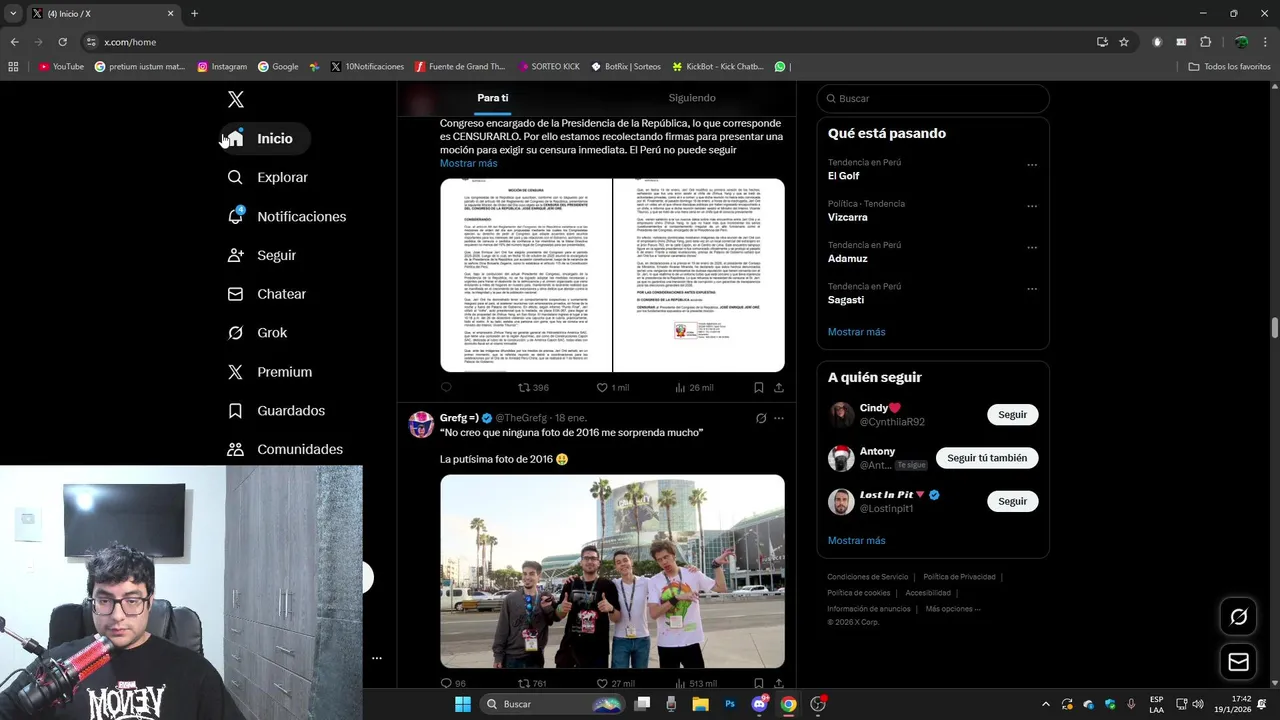
Task: Open the Explorar search page
Action: pyautogui.click(x=269, y=177)
